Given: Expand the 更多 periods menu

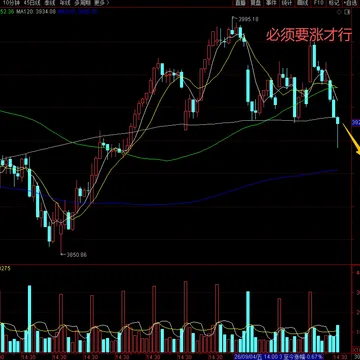Looking at the screenshot, I should pyautogui.click(x=101, y=3).
